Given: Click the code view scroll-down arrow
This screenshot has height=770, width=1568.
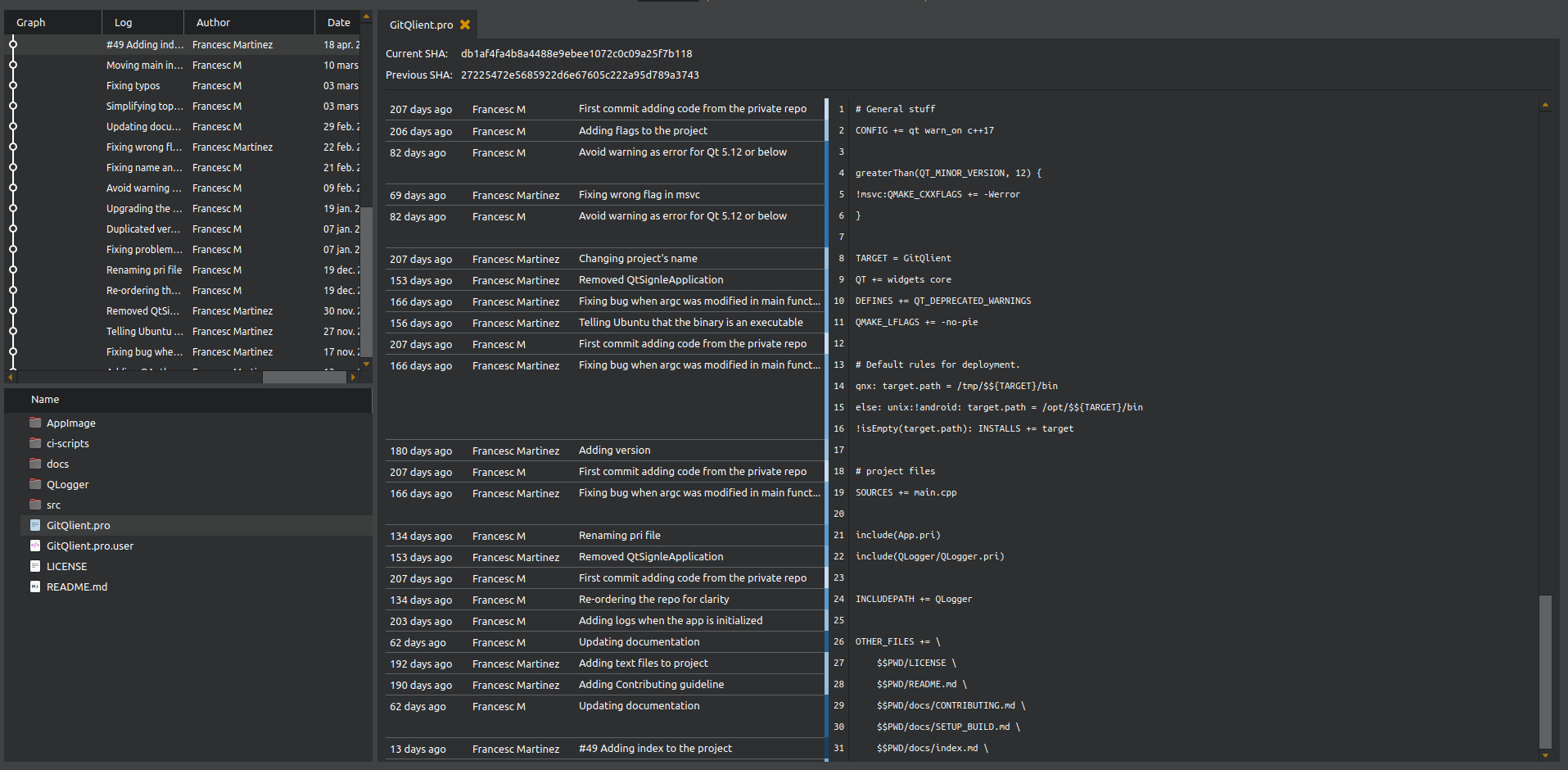Looking at the screenshot, I should [1545, 755].
